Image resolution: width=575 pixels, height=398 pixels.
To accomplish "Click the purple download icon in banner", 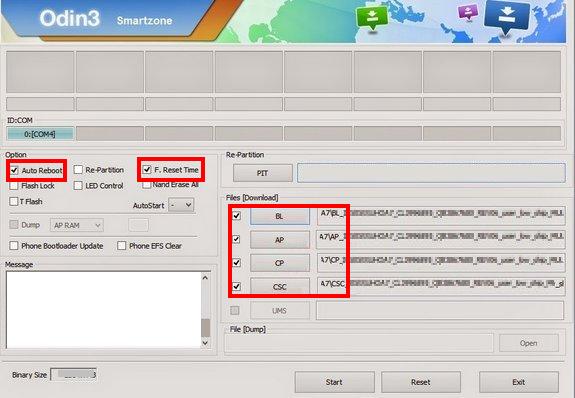I will (468, 12).
